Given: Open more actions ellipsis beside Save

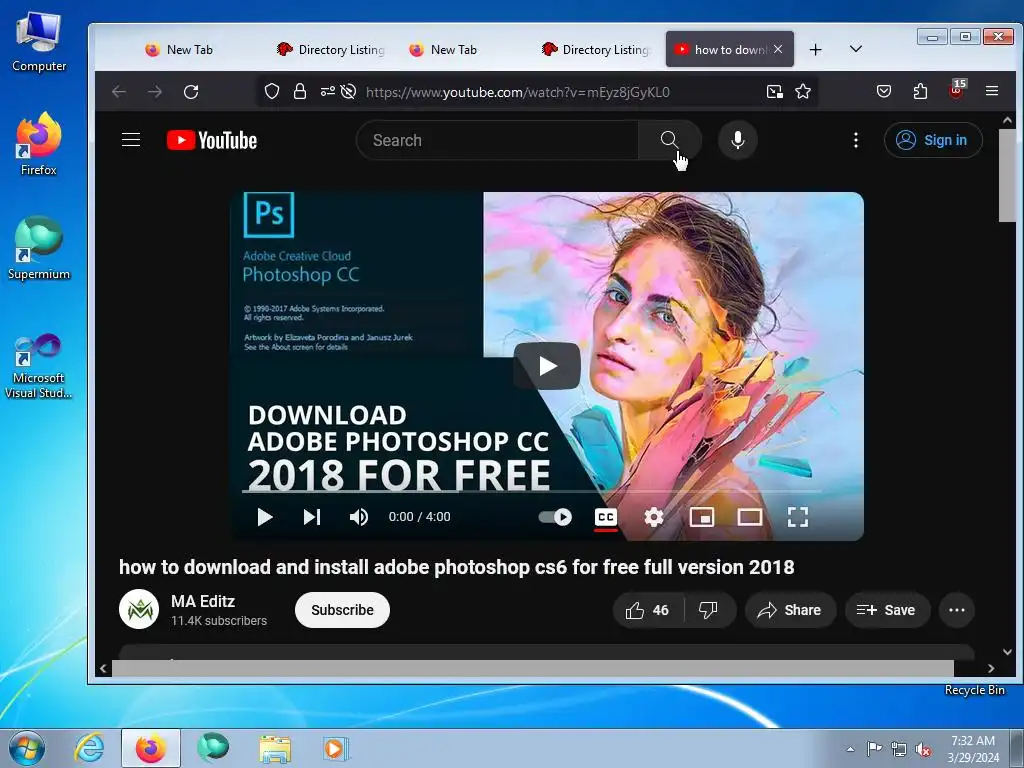Looking at the screenshot, I should [957, 610].
